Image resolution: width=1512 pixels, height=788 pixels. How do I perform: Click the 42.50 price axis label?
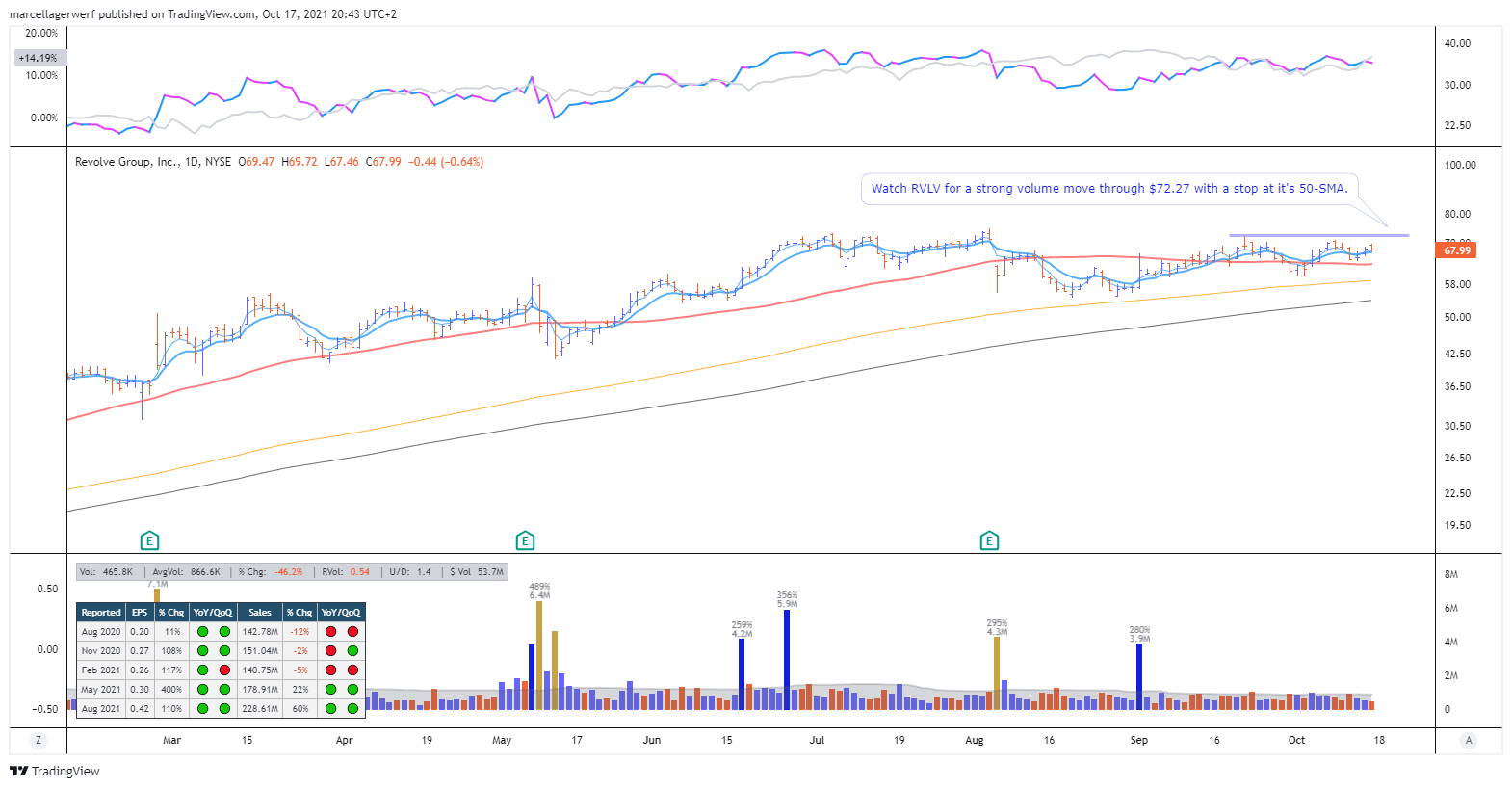(x=1457, y=354)
